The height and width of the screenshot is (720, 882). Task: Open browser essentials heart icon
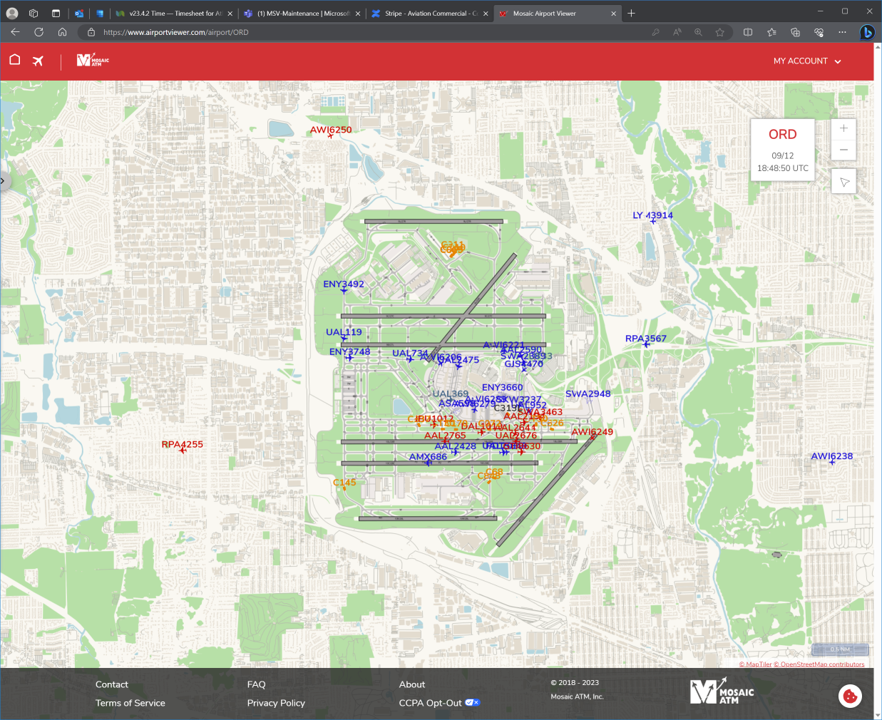[x=818, y=32]
